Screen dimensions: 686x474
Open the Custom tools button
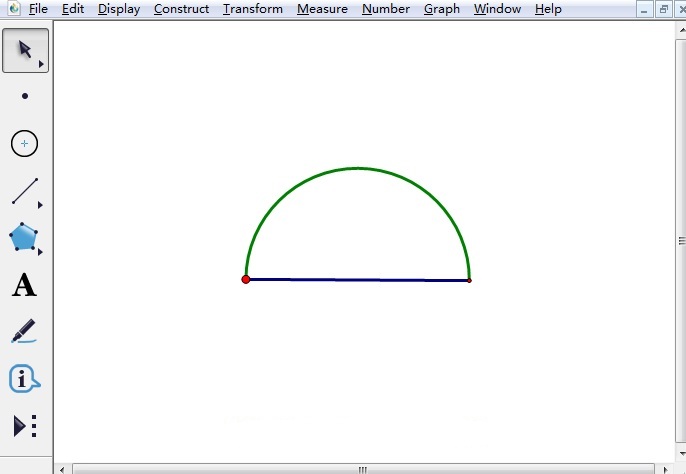25,426
